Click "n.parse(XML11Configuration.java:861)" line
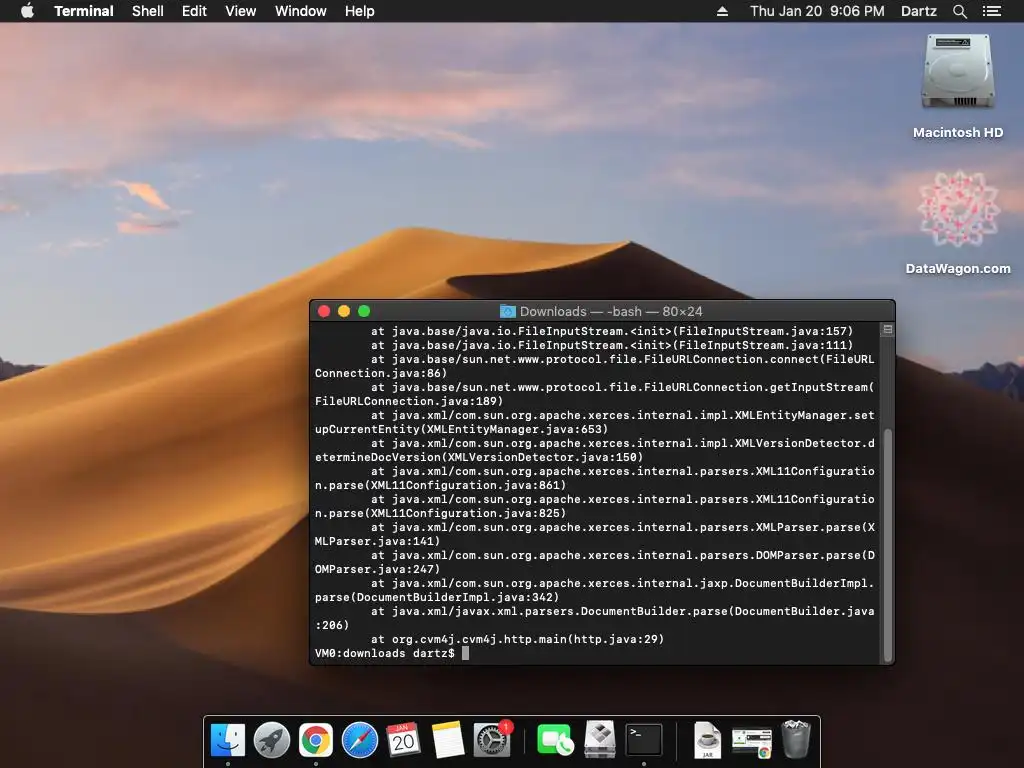 (440, 485)
